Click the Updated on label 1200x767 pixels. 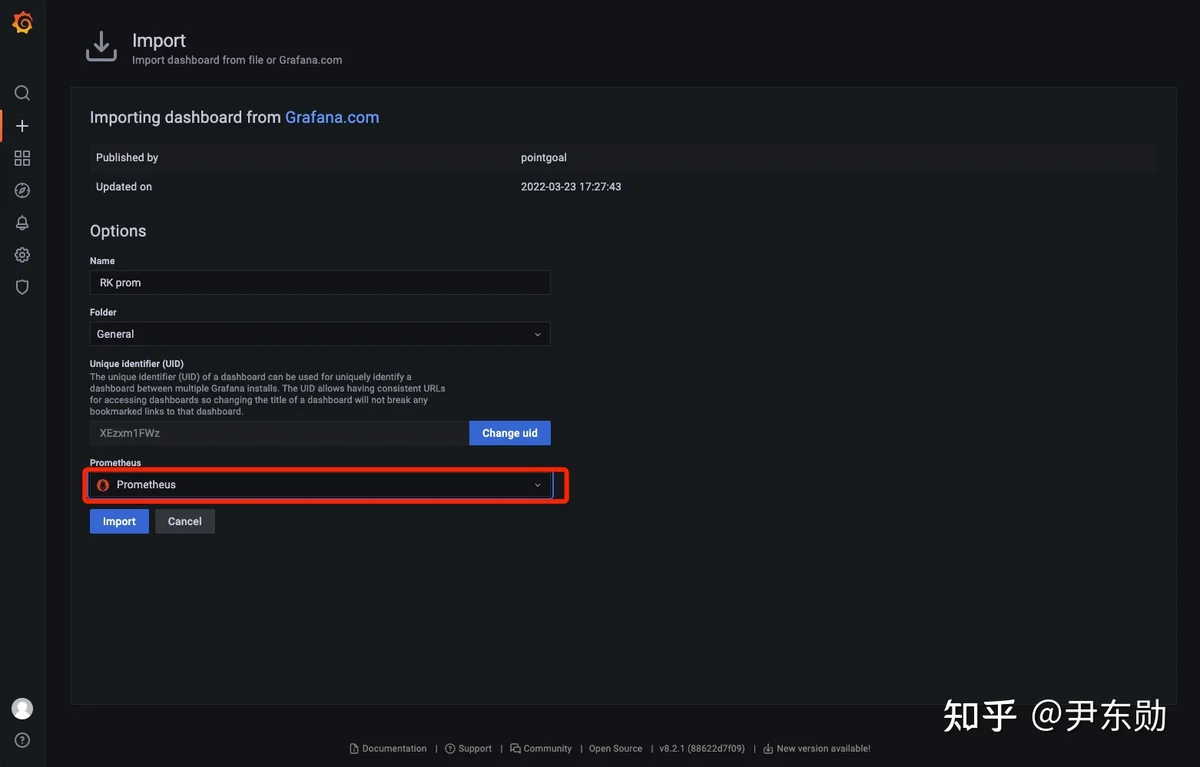tap(124, 187)
